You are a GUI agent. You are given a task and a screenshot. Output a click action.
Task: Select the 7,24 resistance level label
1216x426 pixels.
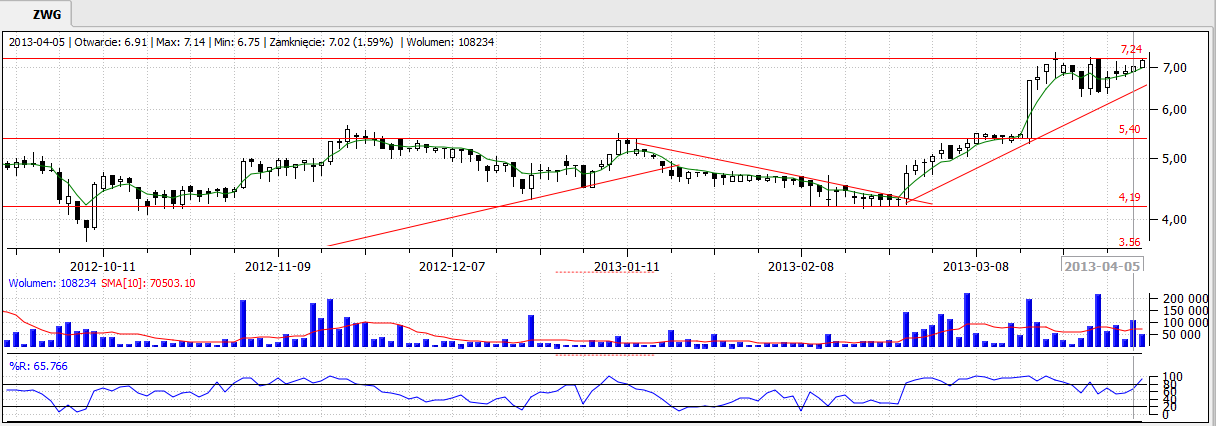point(1130,49)
